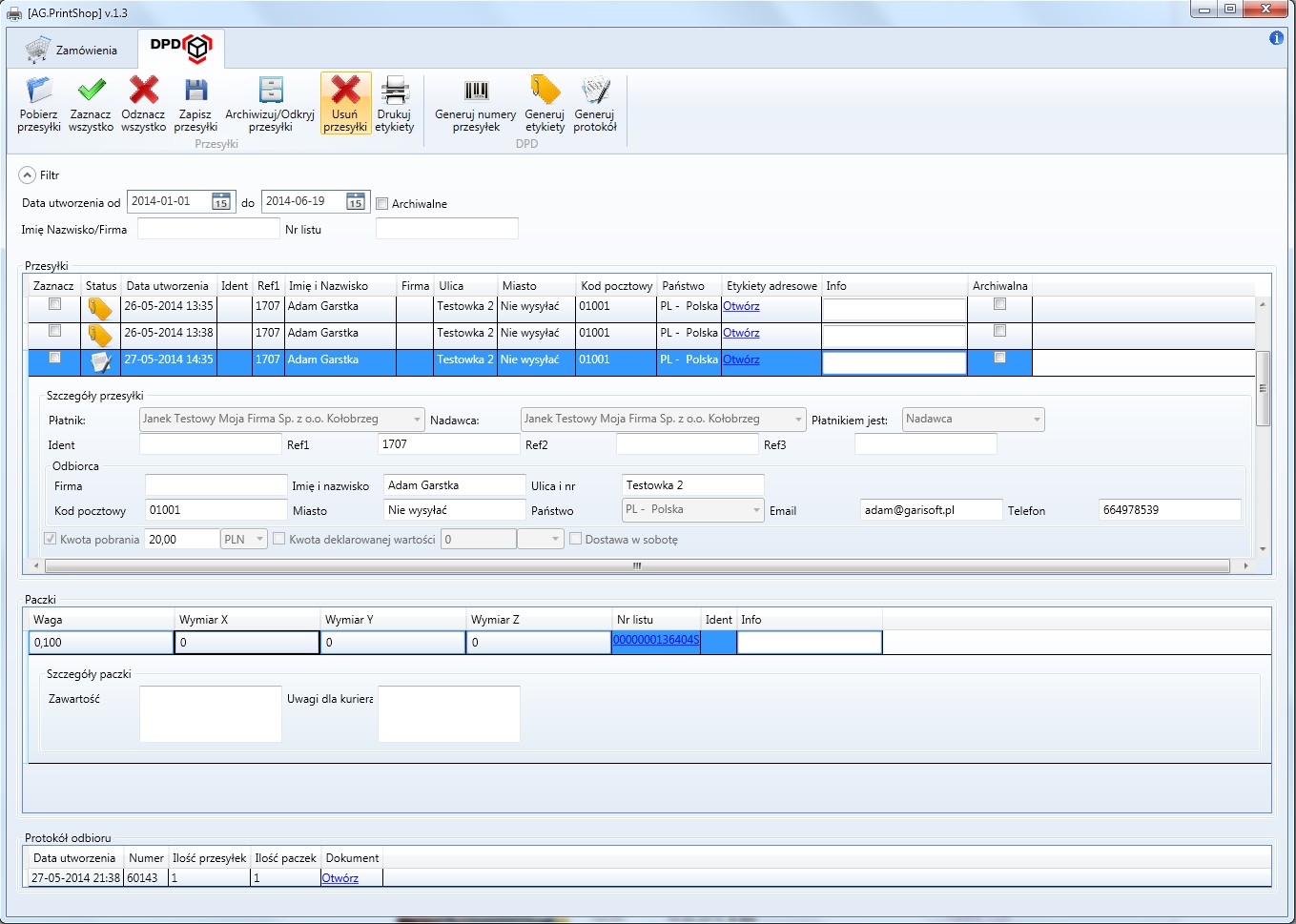Toggle the Kwota deklarowanej wartości checkbox
1296x924 pixels.
279,539
